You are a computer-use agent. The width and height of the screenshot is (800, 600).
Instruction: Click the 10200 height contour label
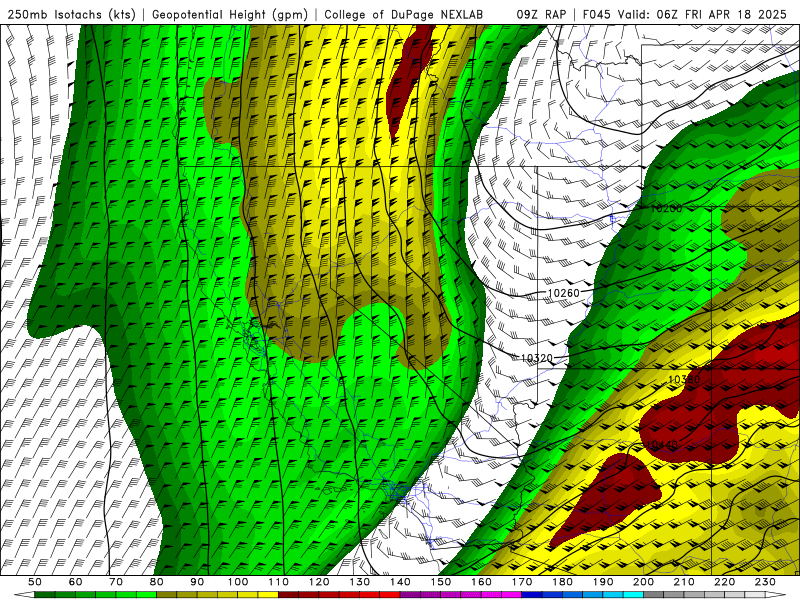(x=666, y=208)
